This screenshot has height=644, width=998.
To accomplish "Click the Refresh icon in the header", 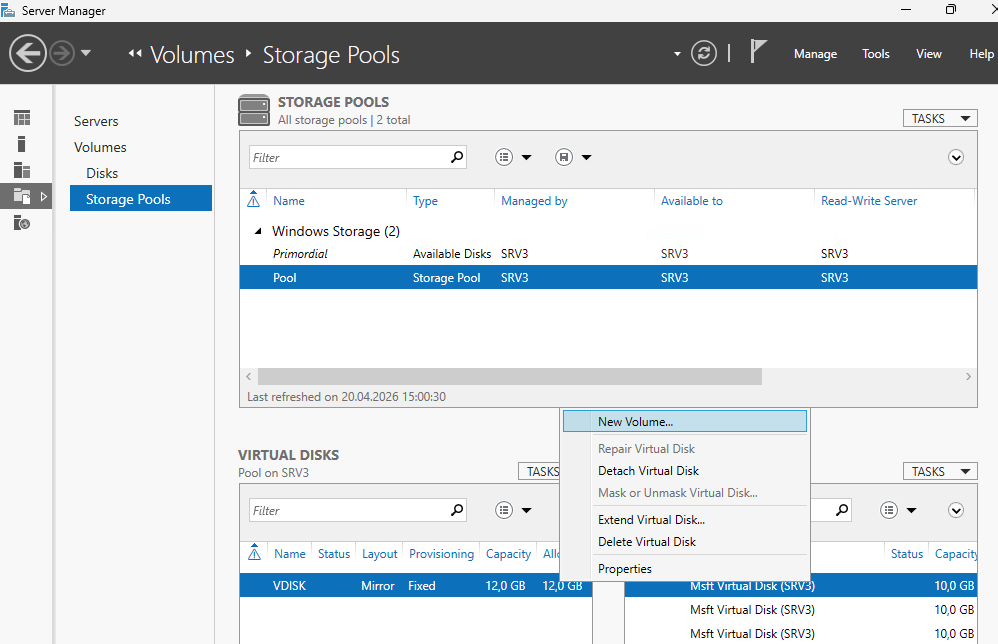I will point(703,53).
